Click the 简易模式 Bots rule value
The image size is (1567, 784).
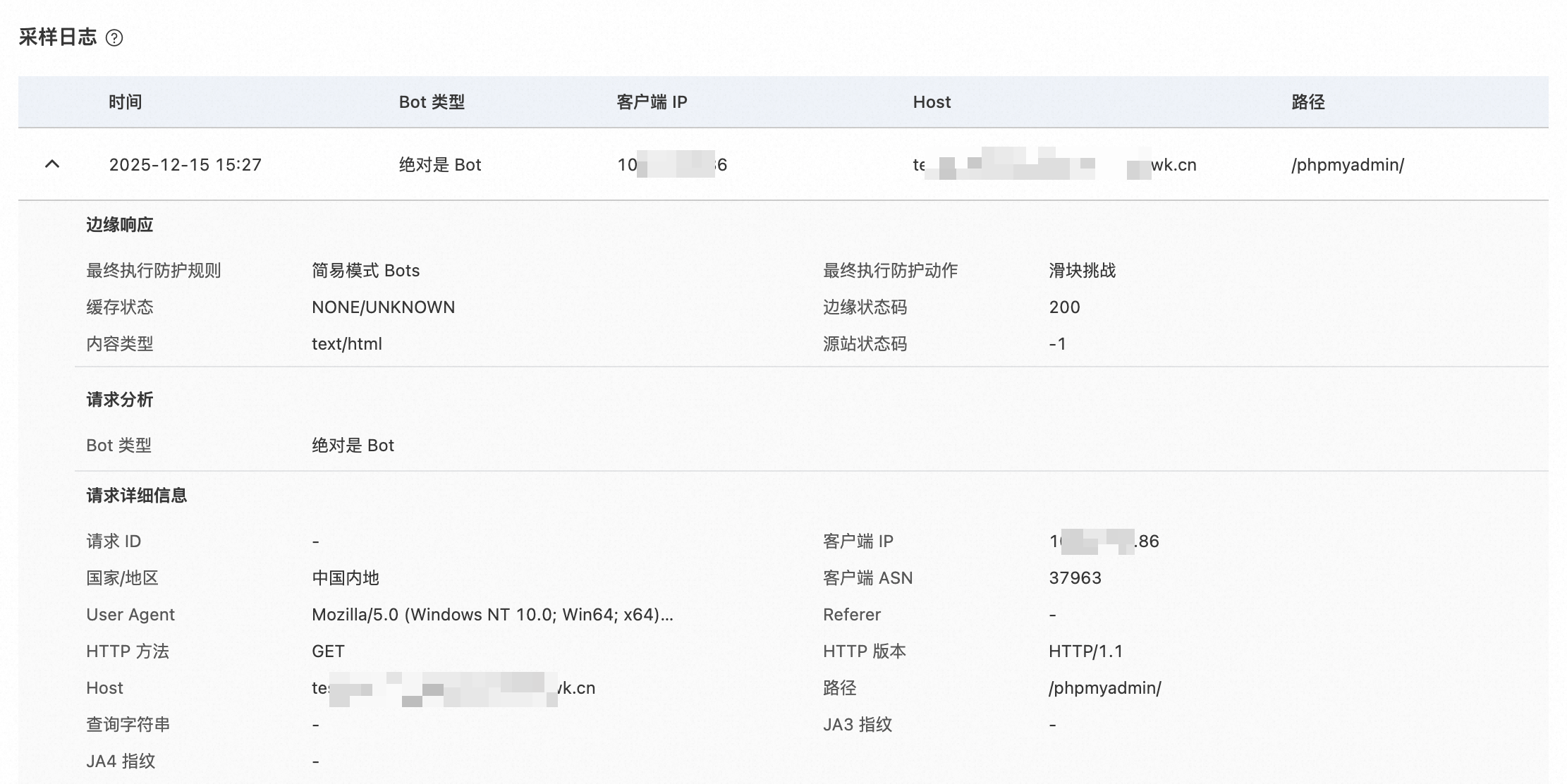[365, 271]
